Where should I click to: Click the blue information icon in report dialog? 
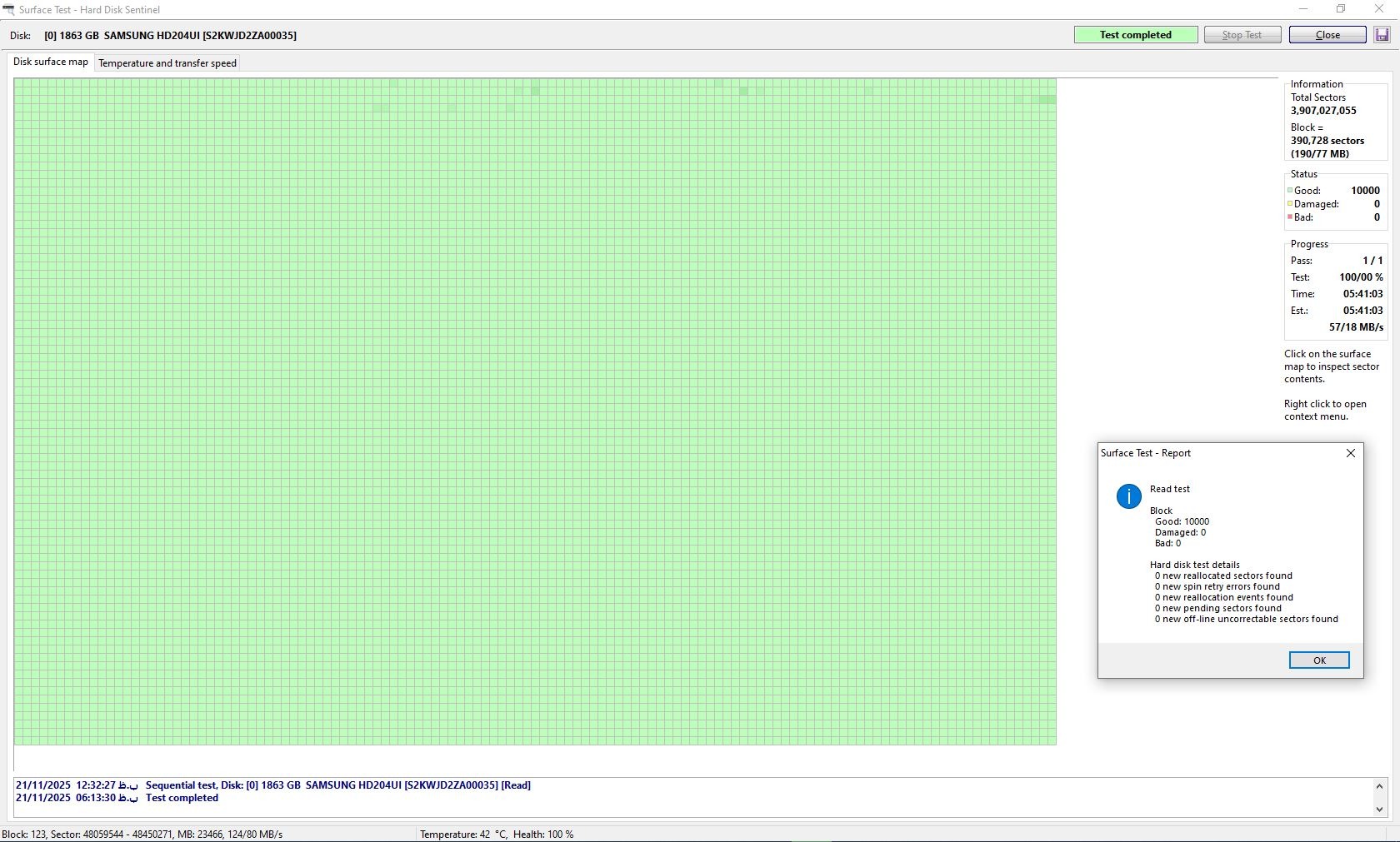pos(1128,496)
